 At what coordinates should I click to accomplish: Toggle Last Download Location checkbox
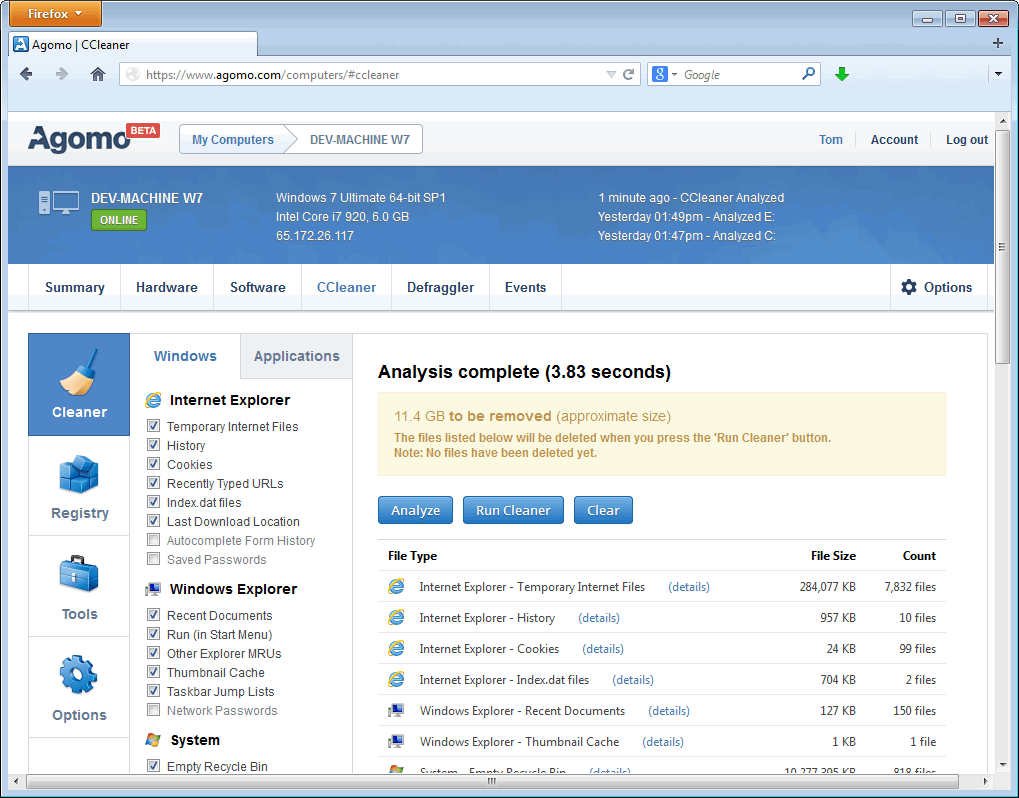(x=153, y=521)
